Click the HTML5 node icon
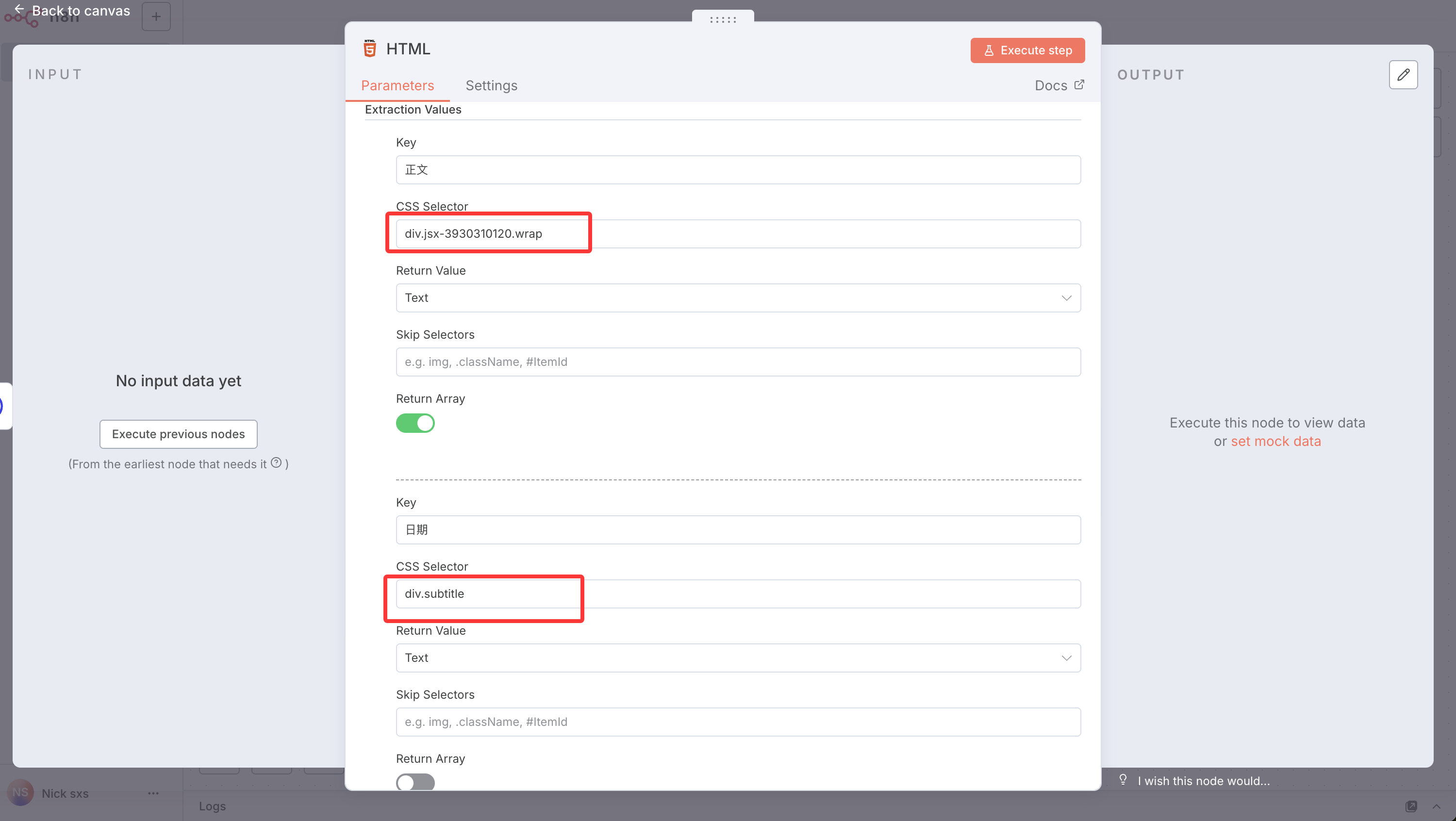This screenshot has width=1456, height=821. (x=370, y=49)
